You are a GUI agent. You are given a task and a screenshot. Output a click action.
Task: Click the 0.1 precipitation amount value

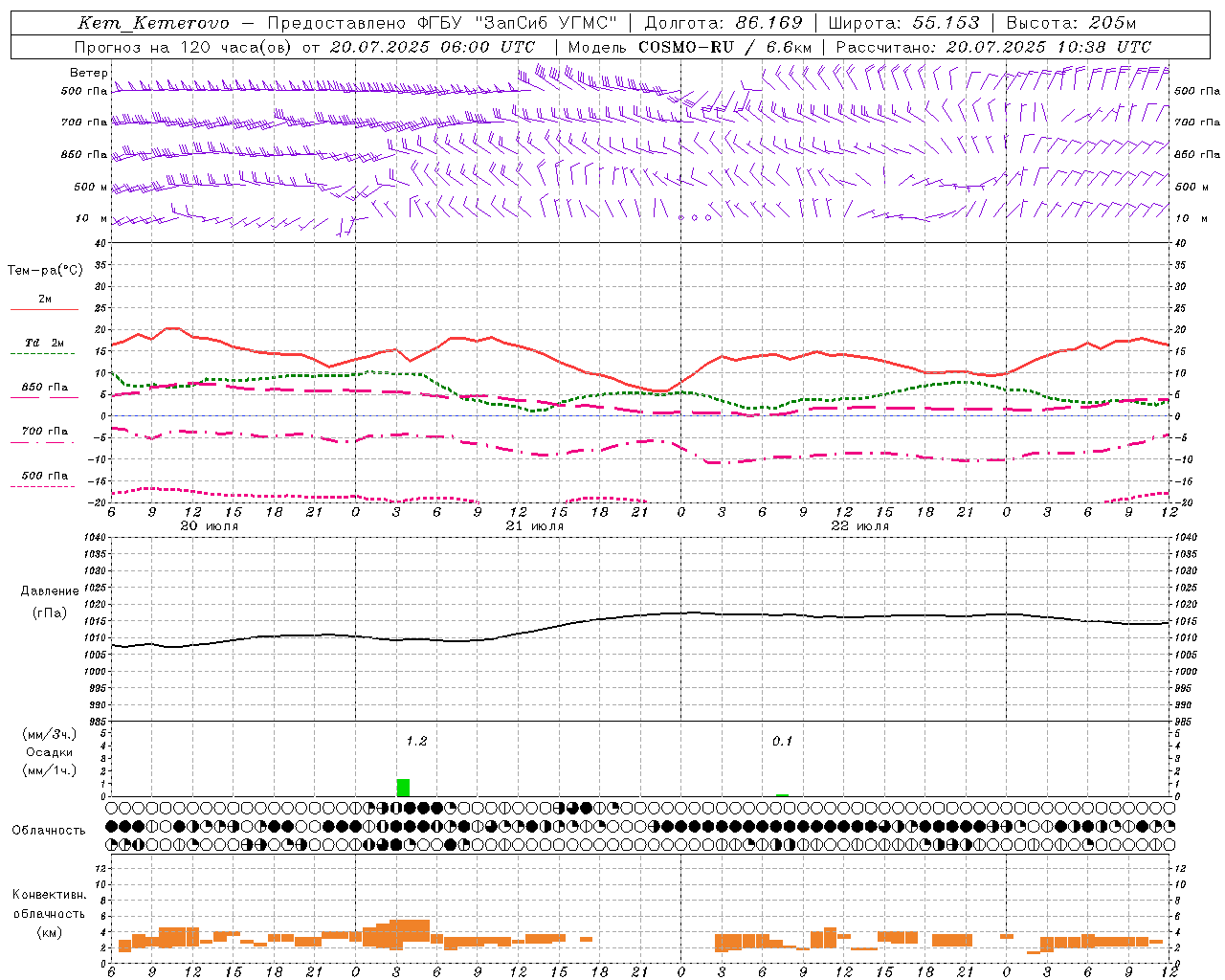[783, 742]
